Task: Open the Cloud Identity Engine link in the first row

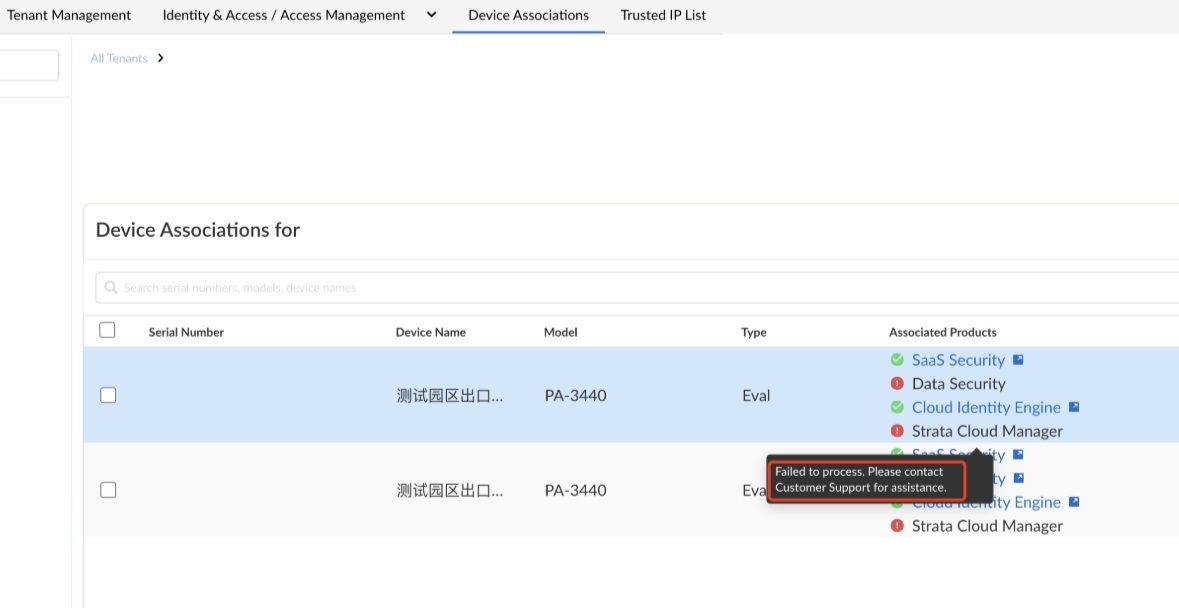Action: [x=986, y=407]
